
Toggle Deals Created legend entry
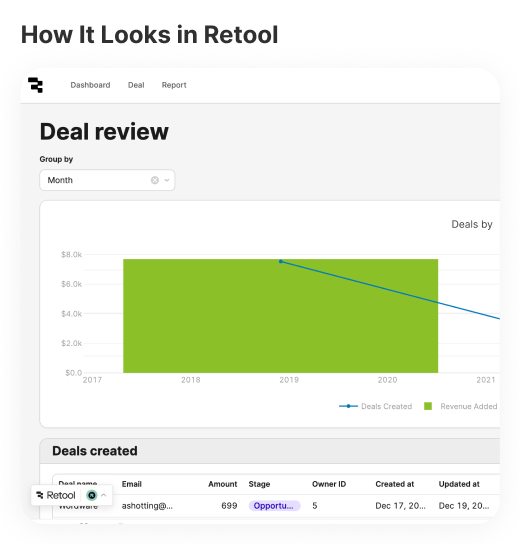pyautogui.click(x=375, y=406)
